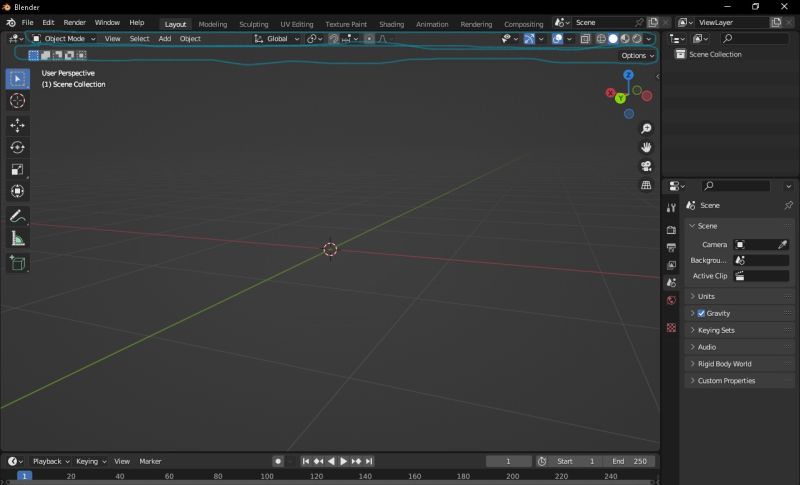
Task: Open the Scene properties tab
Action: coord(671,283)
